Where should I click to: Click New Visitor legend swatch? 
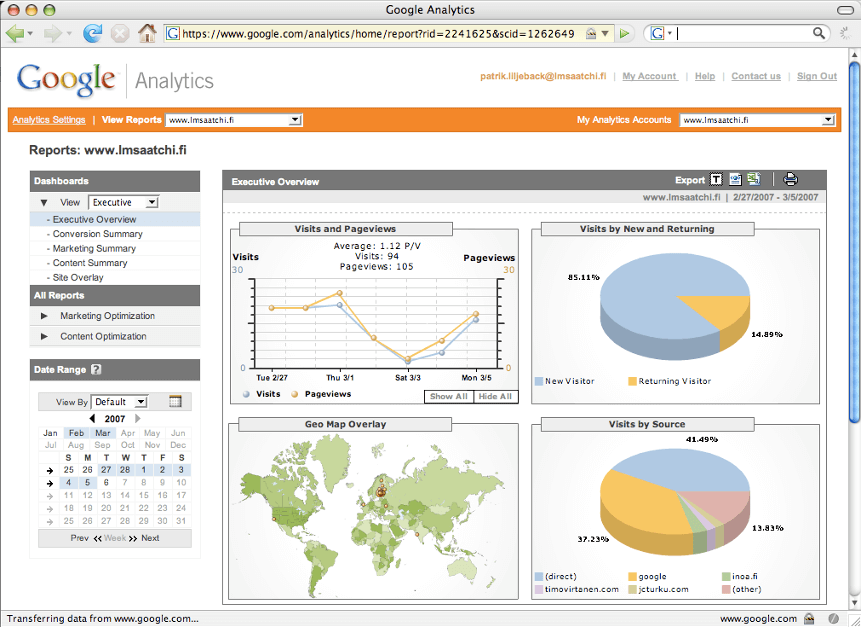click(x=539, y=382)
